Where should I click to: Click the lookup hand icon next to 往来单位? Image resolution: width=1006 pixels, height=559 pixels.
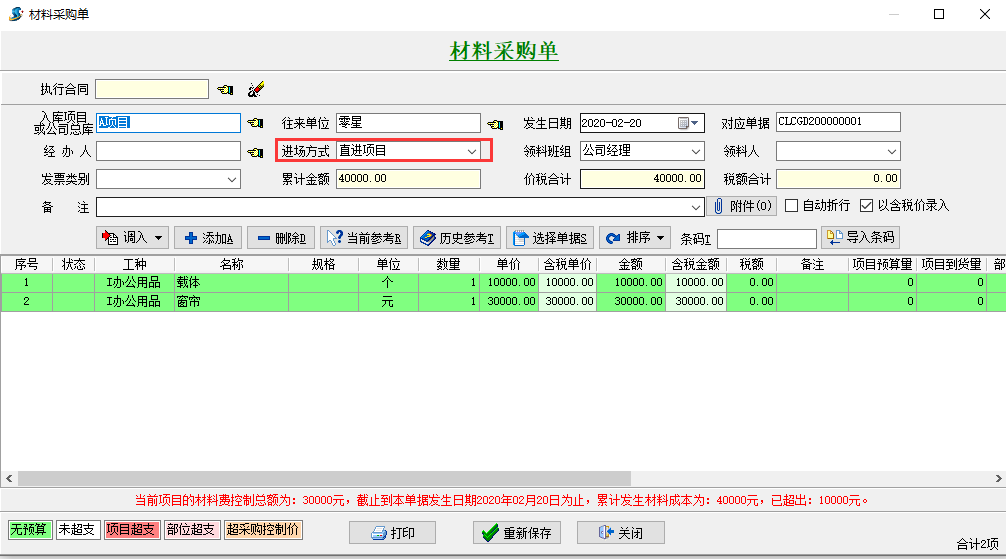tap(495, 124)
